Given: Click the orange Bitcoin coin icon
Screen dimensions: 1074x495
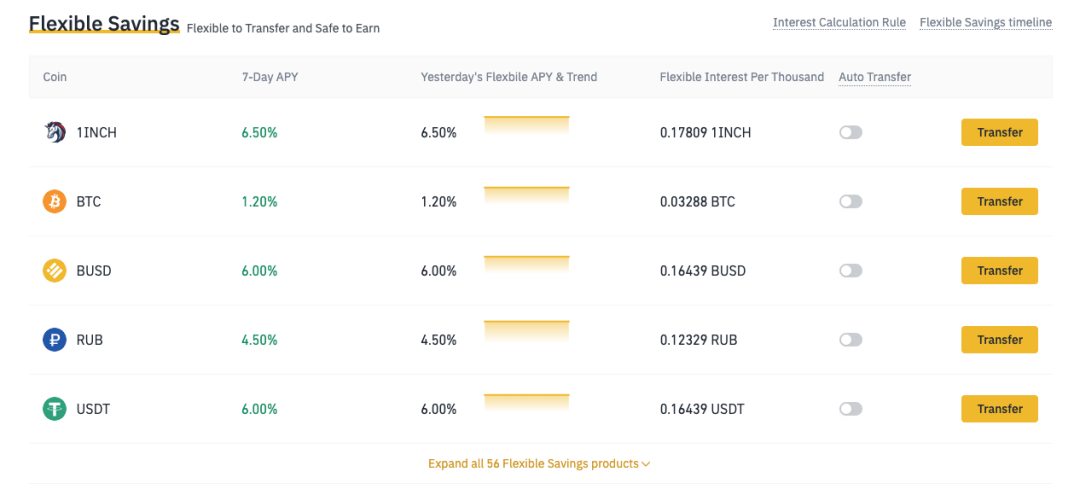Looking at the screenshot, I should (55, 201).
